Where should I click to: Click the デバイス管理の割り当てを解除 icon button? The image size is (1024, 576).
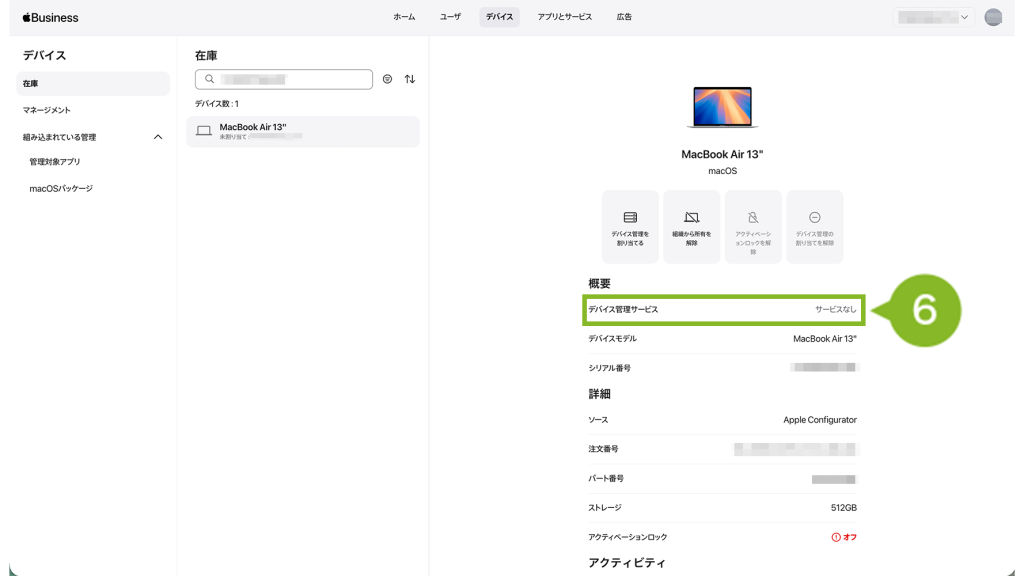pyautogui.click(x=814, y=227)
